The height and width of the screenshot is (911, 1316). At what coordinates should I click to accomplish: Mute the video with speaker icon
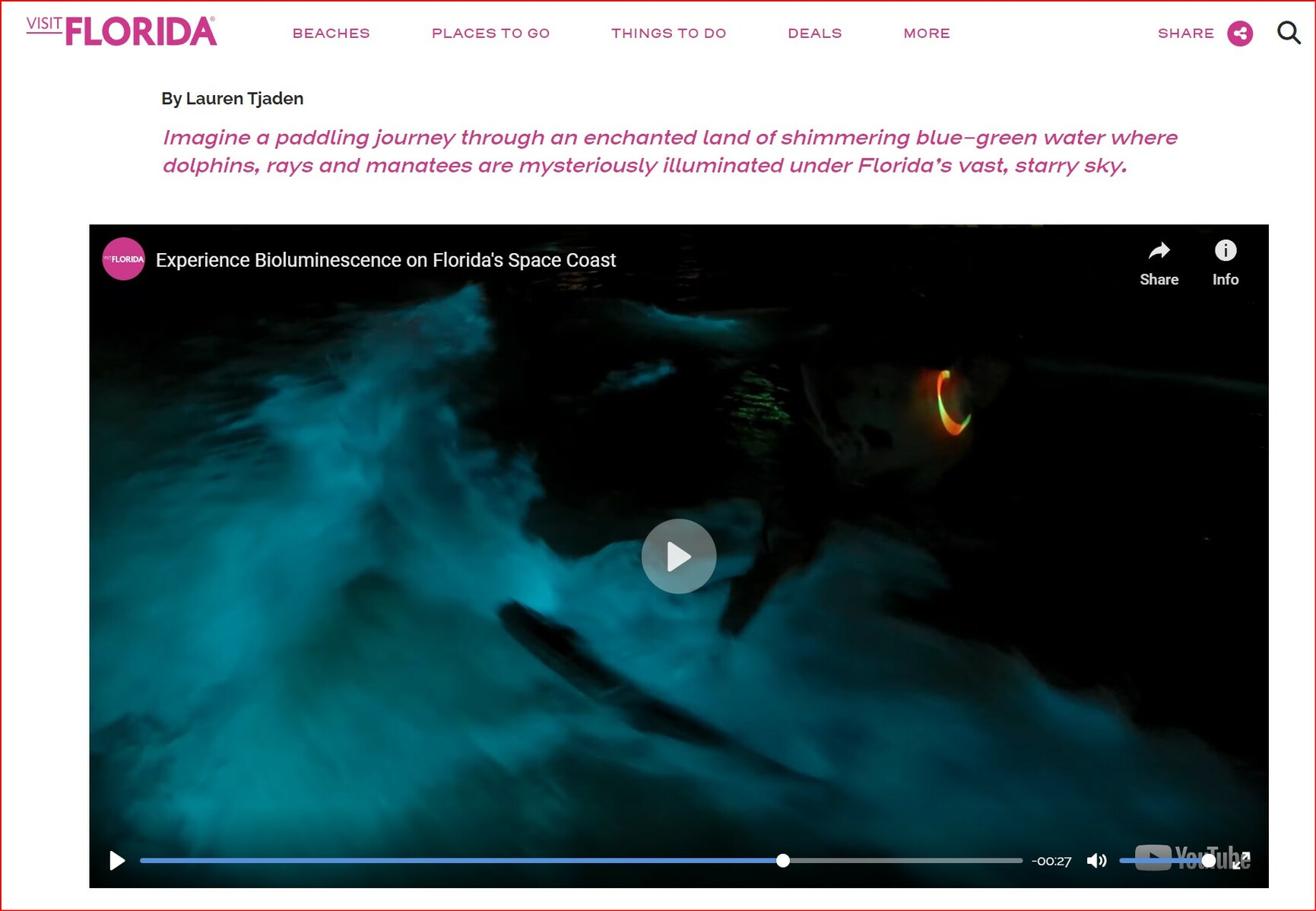point(1096,861)
